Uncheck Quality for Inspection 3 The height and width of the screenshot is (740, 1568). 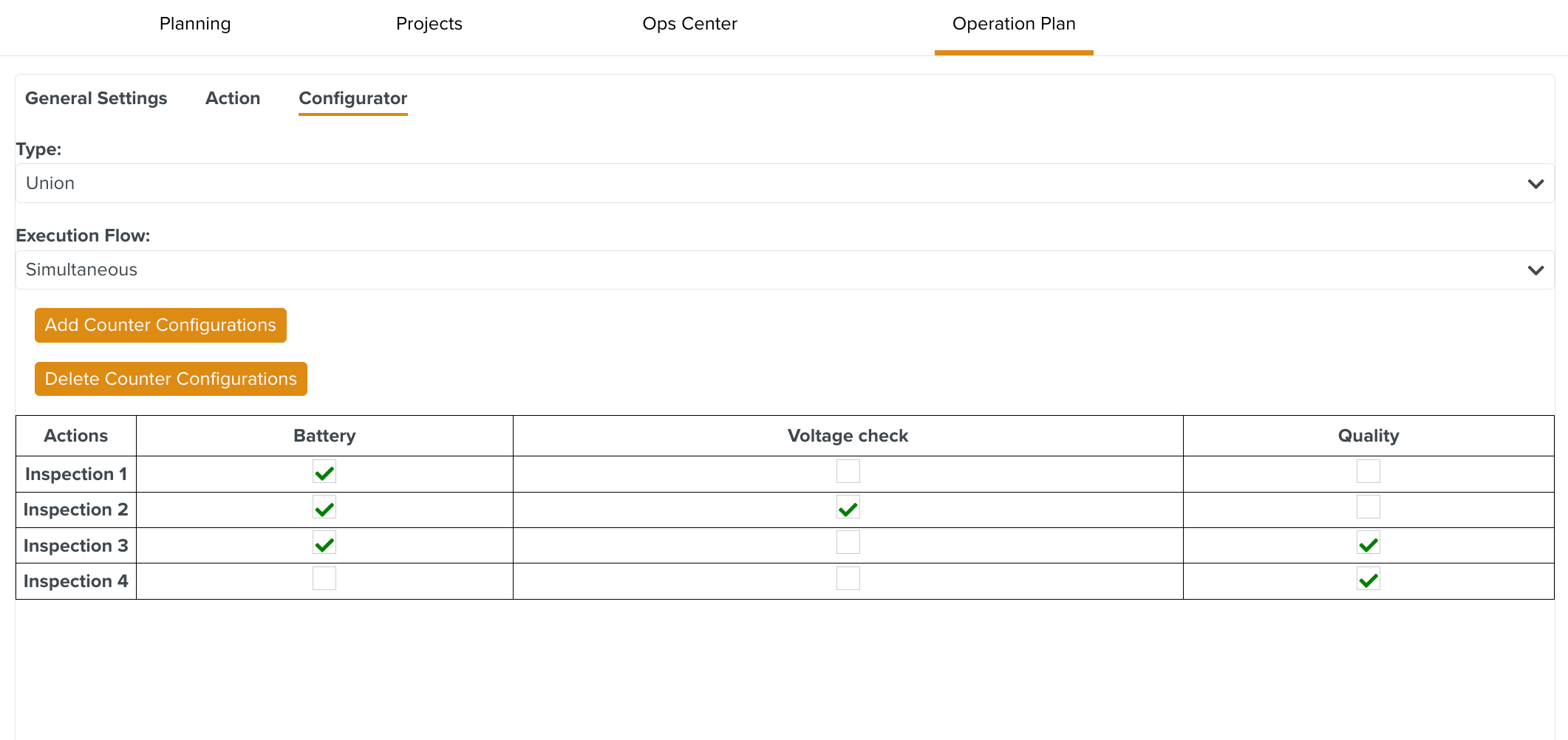(1368, 543)
